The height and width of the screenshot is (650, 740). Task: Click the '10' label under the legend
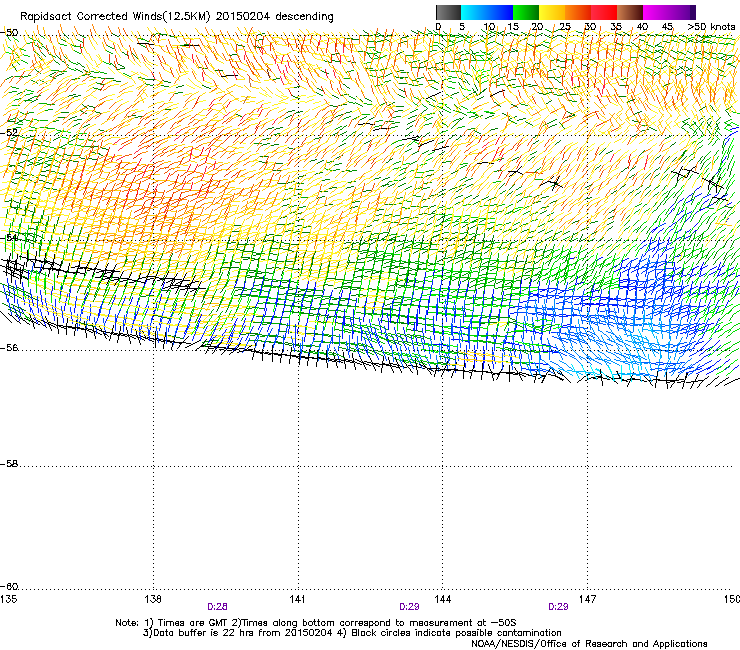489,26
